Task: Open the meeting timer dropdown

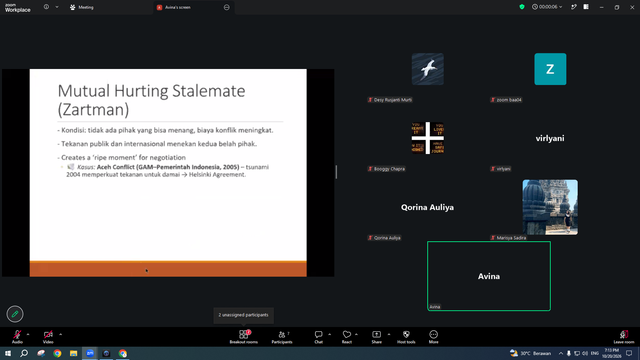Action: tap(547, 7)
